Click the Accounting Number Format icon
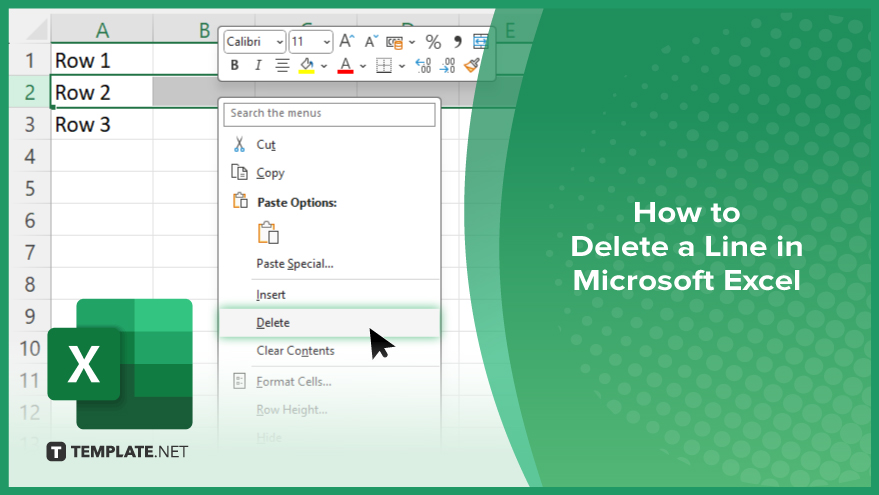This screenshot has height=495, width=879. [395, 42]
